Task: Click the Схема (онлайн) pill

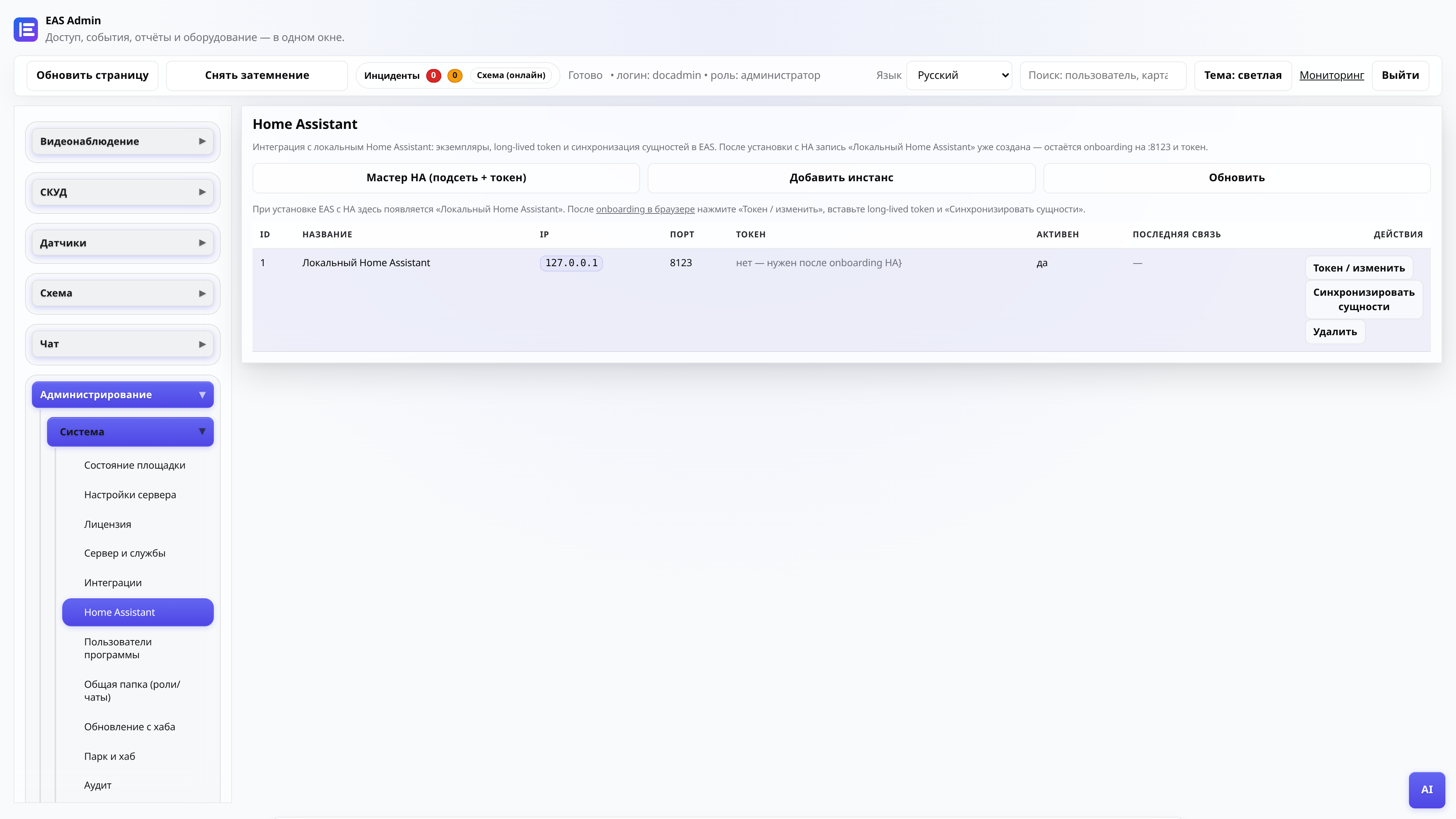Action: (x=511, y=75)
